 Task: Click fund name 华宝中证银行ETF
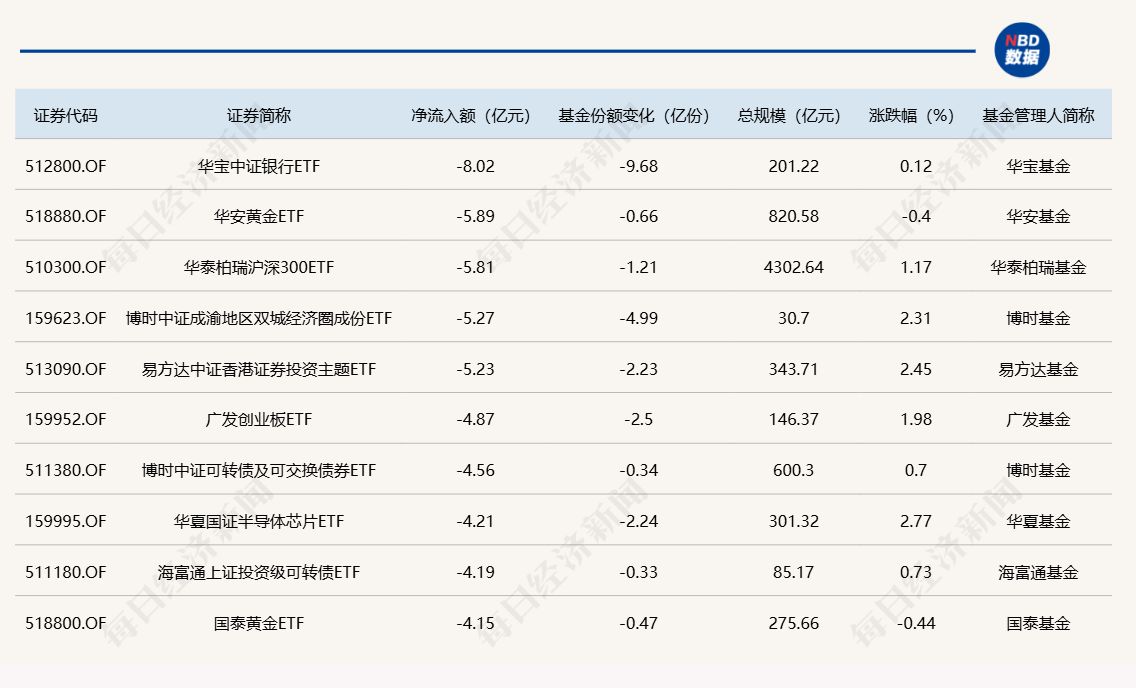pyautogui.click(x=259, y=167)
